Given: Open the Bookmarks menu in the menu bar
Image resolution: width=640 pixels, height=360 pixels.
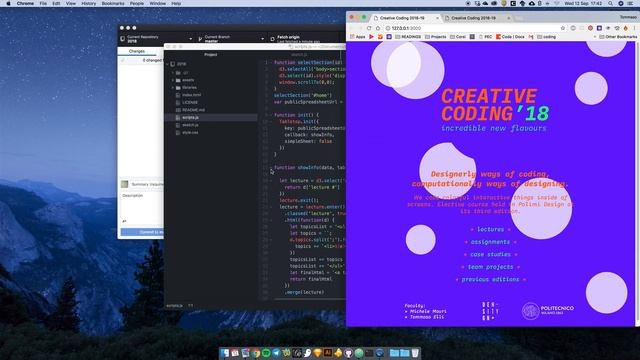Looking at the screenshot, I should (x=113, y=3).
